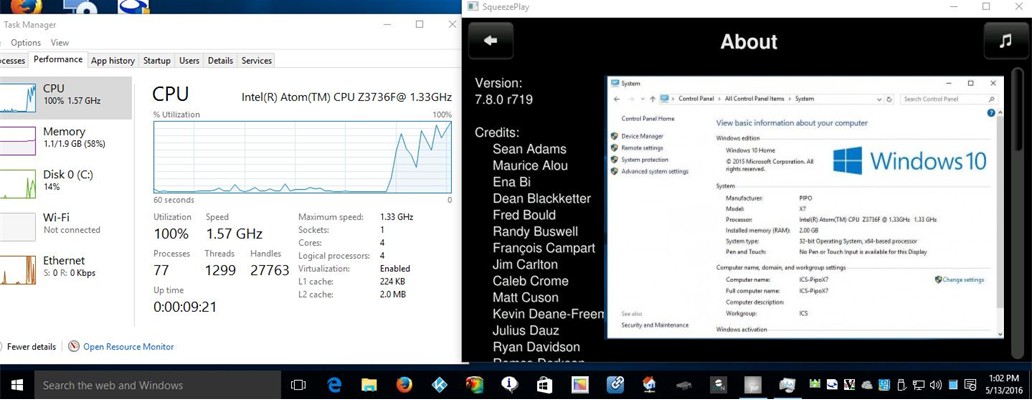Open Resource Monitor link
Viewport: 1033px width, 400px height.
[128, 347]
